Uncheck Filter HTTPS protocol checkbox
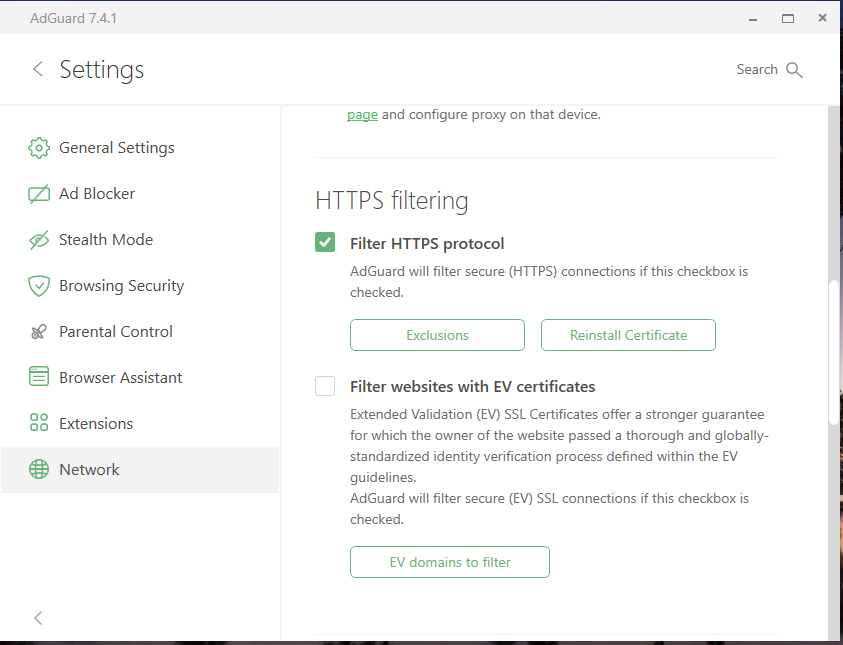This screenshot has width=843, height=645. tap(325, 242)
